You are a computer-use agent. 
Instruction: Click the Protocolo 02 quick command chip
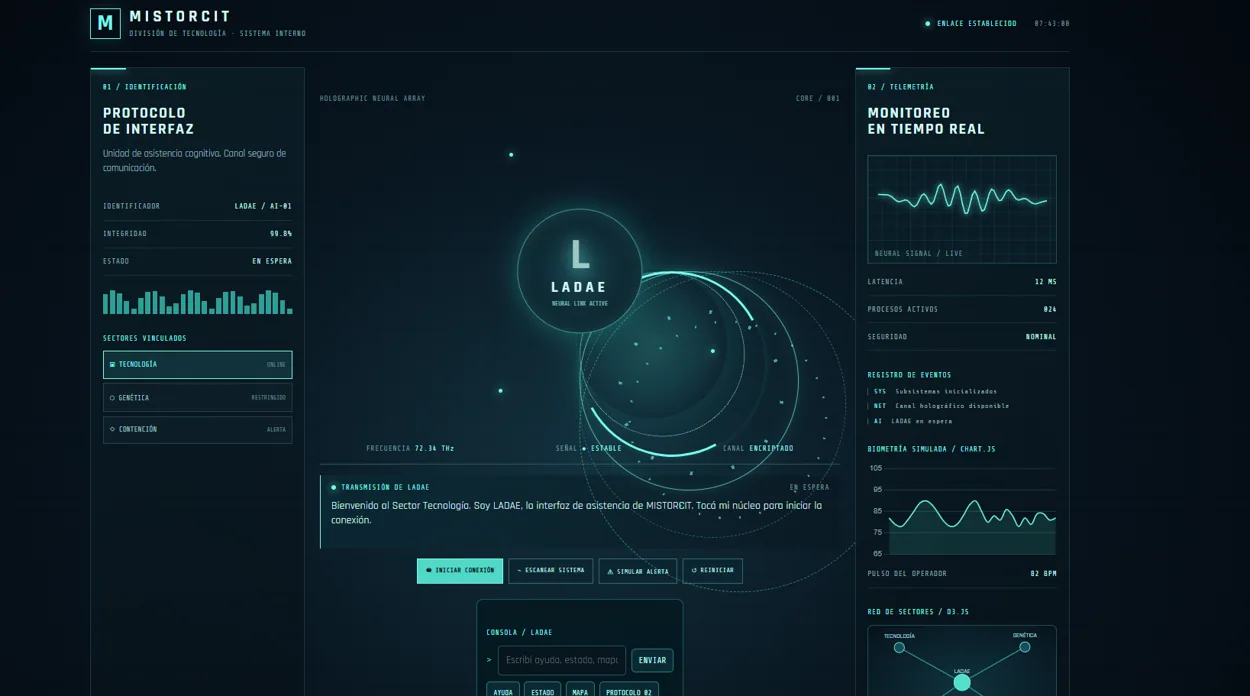tap(629, 691)
